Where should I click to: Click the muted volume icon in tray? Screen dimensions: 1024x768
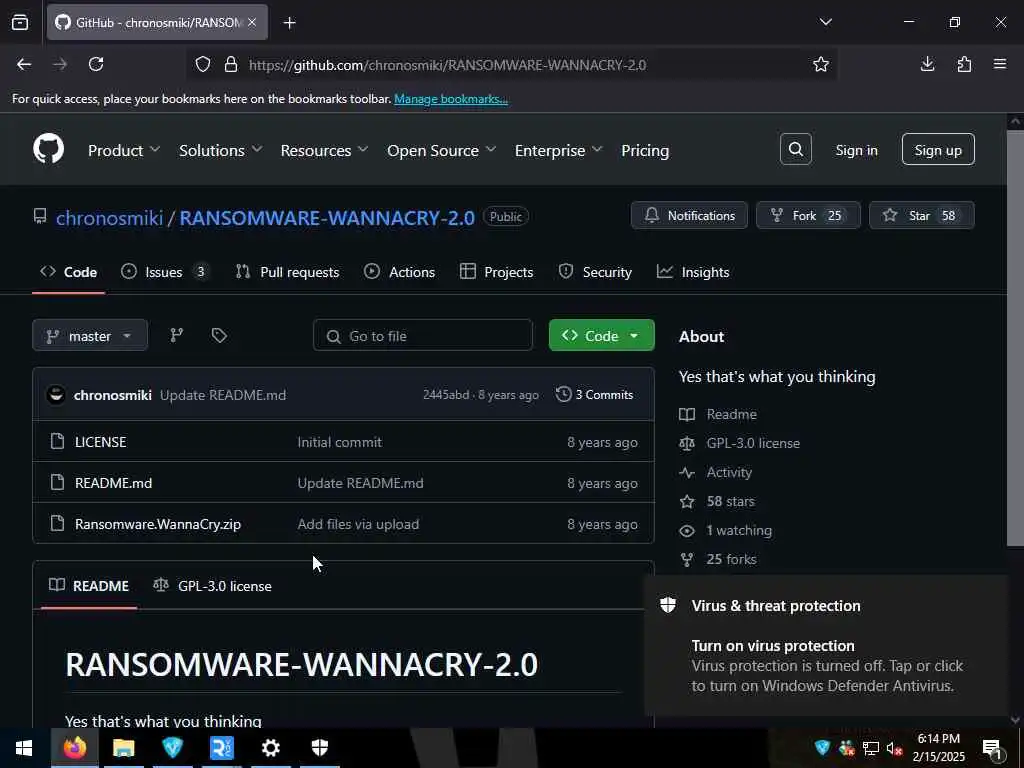(894, 748)
